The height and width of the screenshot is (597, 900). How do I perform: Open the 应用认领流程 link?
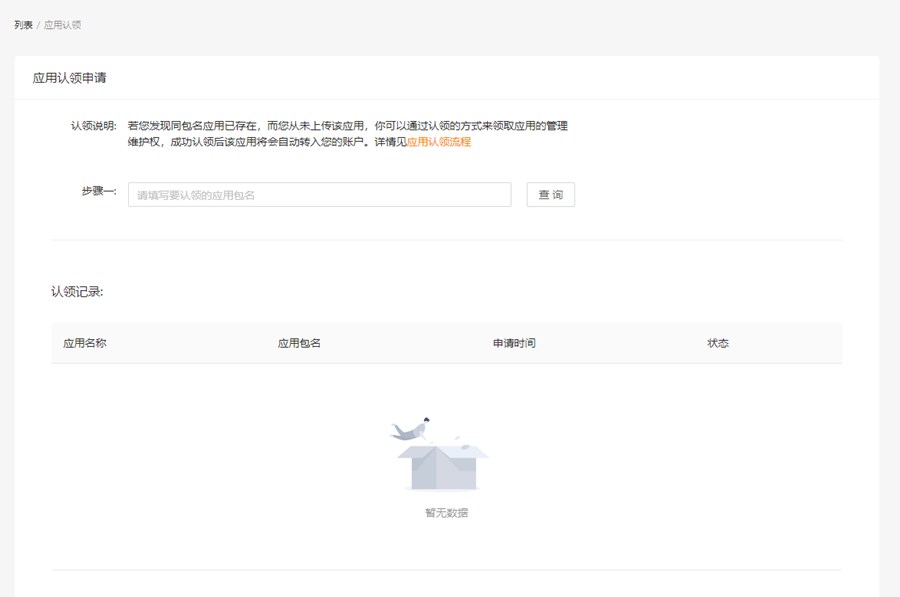[x=439, y=142]
